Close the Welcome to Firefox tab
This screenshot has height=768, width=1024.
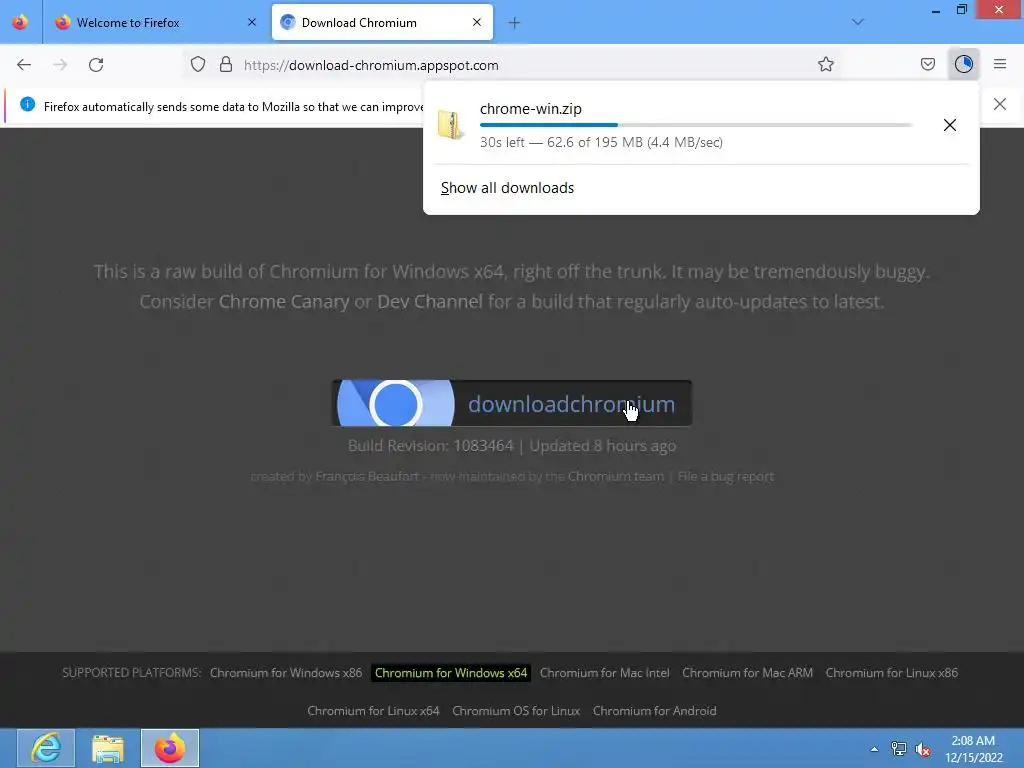tap(252, 23)
